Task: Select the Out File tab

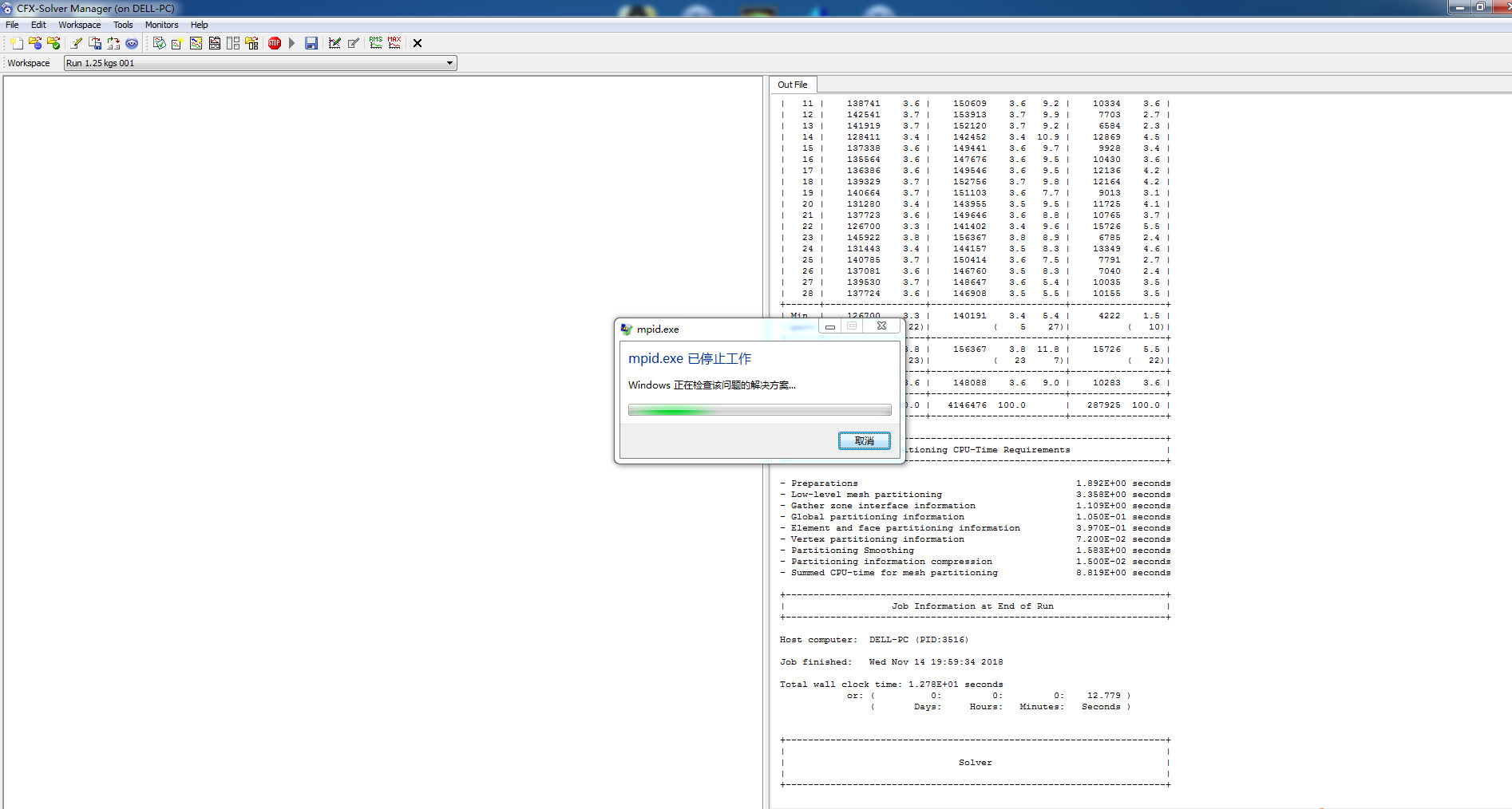Action: click(x=792, y=85)
